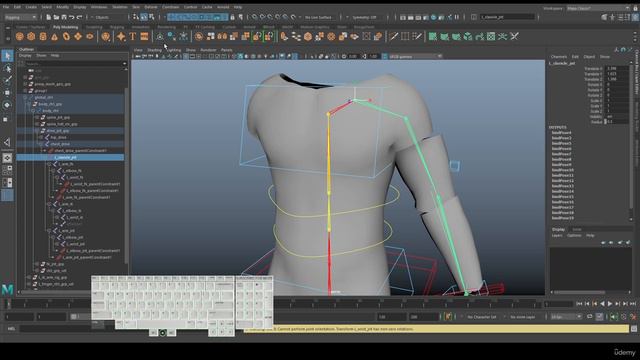The width and height of the screenshot is (640, 360).
Task: Collapse chest_drive node in Outliner
Action: click(x=41, y=144)
